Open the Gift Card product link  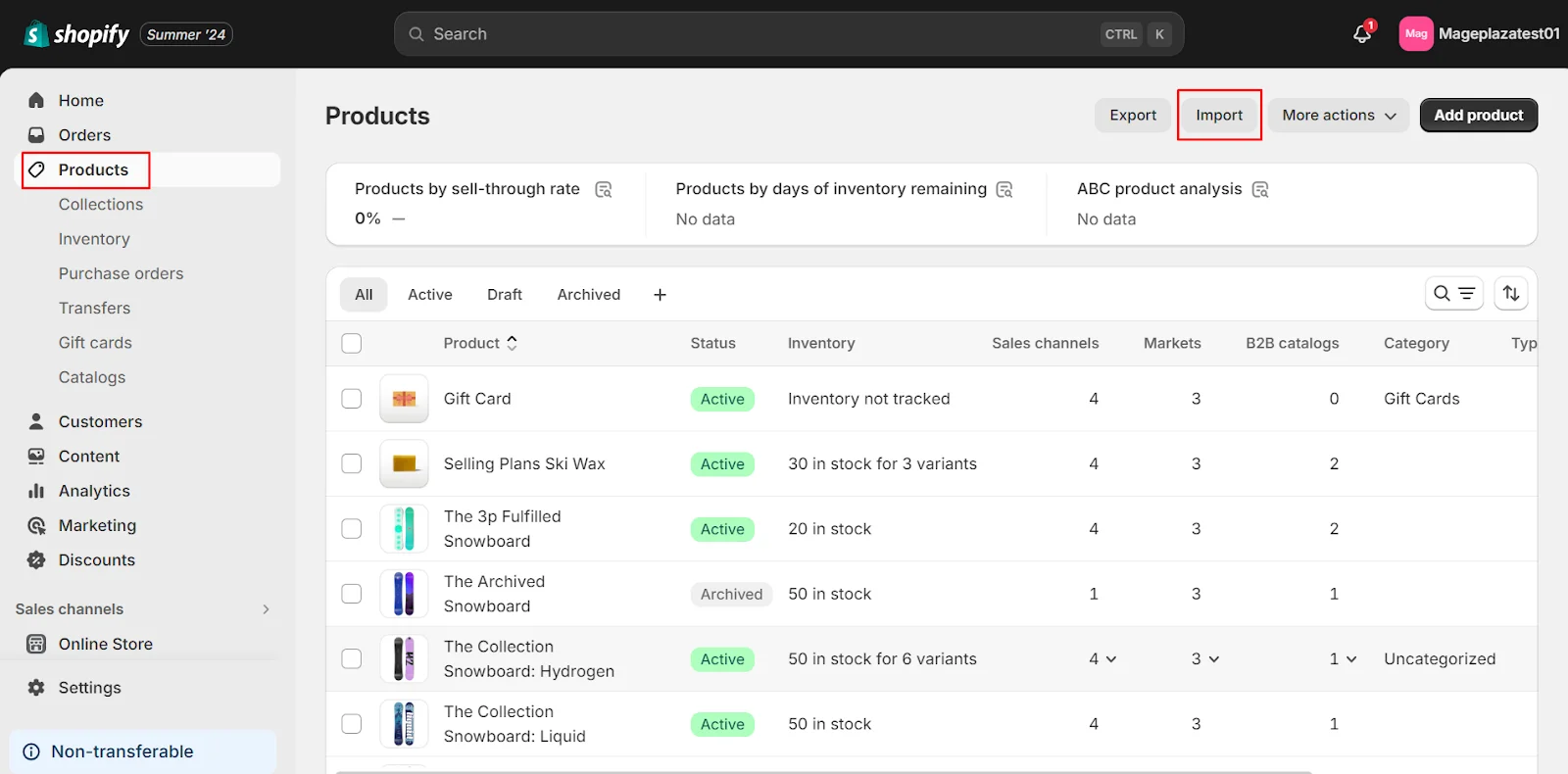pyautogui.click(x=477, y=399)
